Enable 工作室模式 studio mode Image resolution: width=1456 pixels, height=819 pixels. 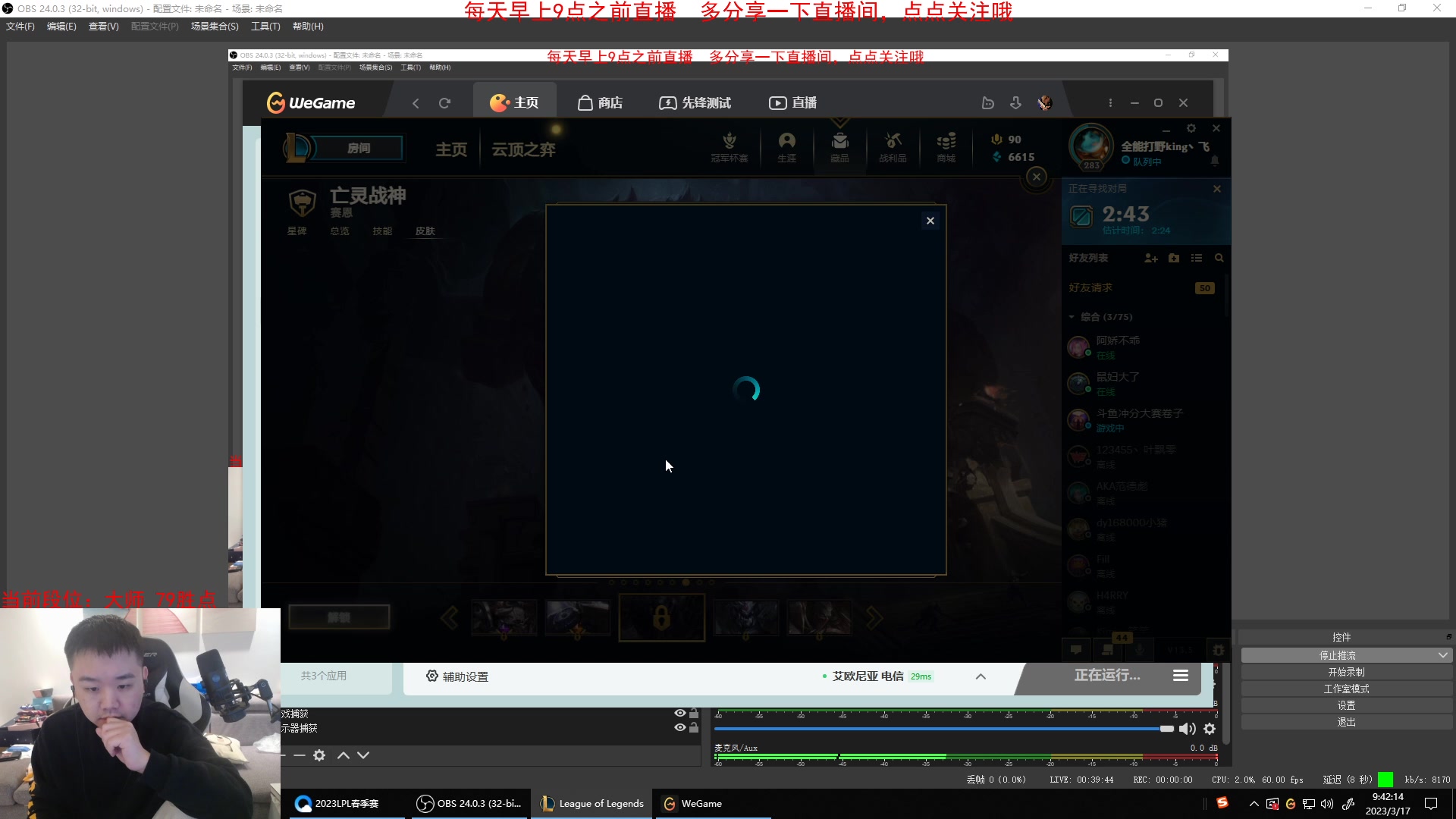coord(1346,689)
